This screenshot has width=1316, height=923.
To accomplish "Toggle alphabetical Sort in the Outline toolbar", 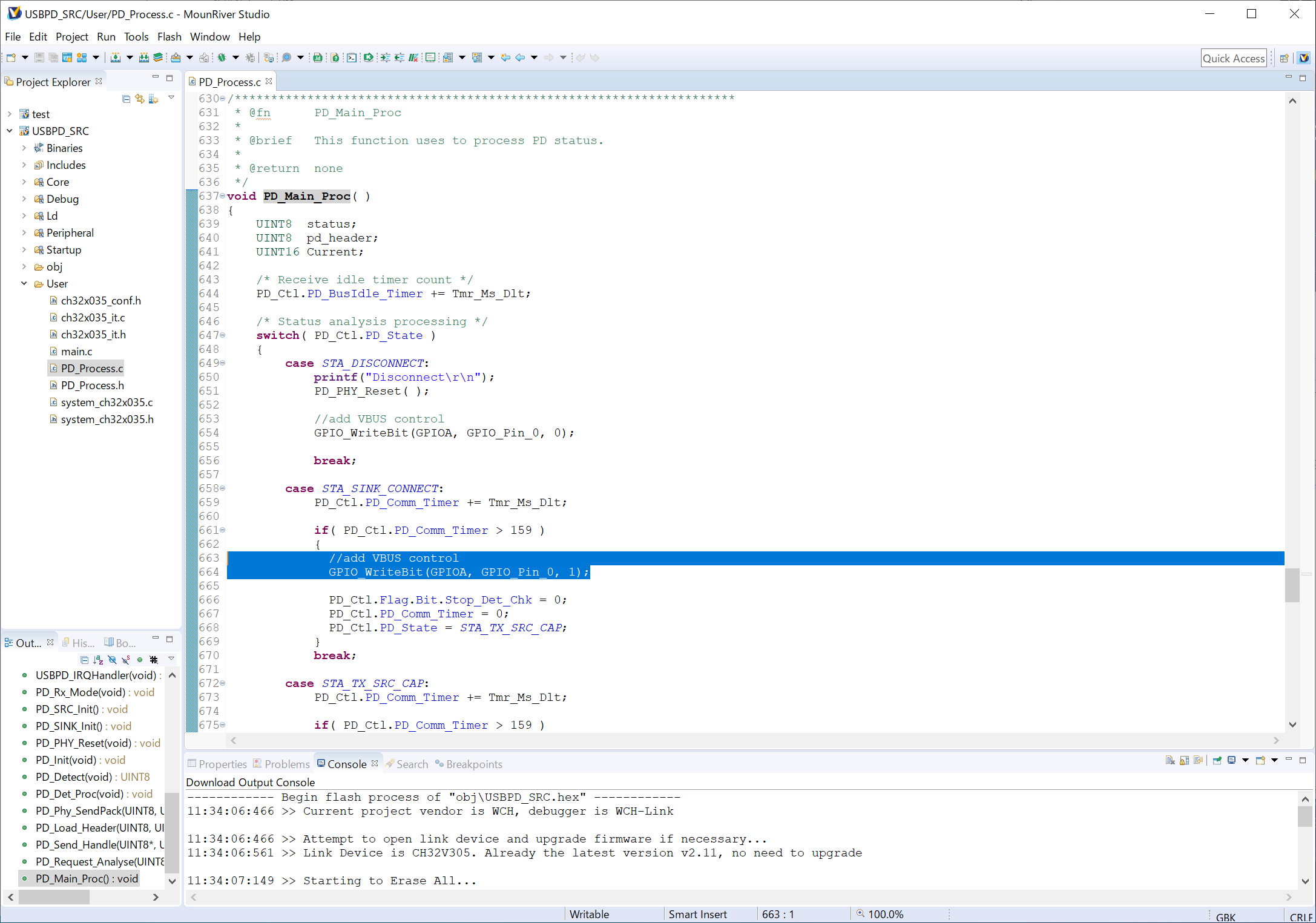I will [x=98, y=660].
